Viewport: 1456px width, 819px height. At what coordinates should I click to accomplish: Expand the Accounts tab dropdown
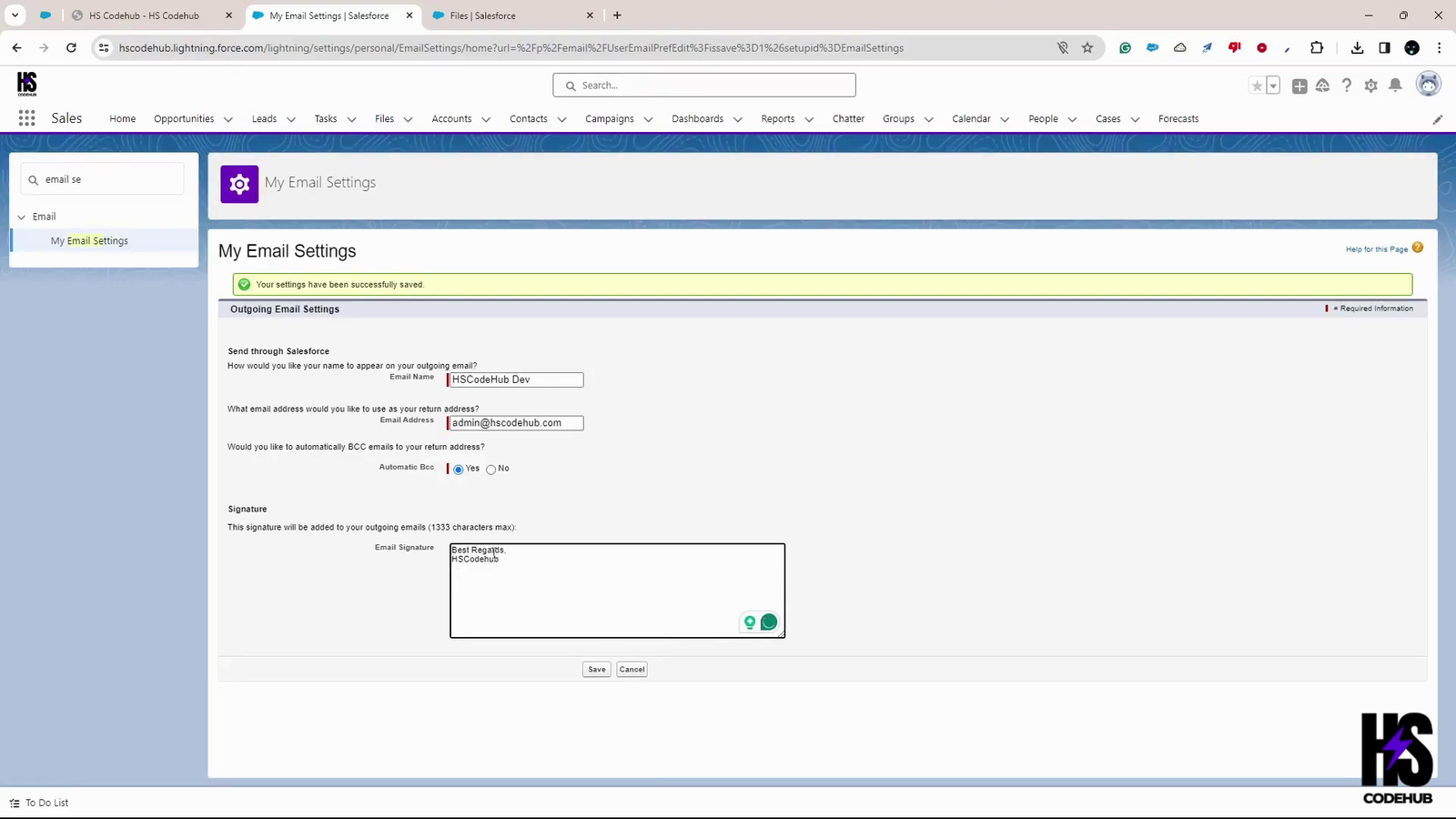coord(486,119)
